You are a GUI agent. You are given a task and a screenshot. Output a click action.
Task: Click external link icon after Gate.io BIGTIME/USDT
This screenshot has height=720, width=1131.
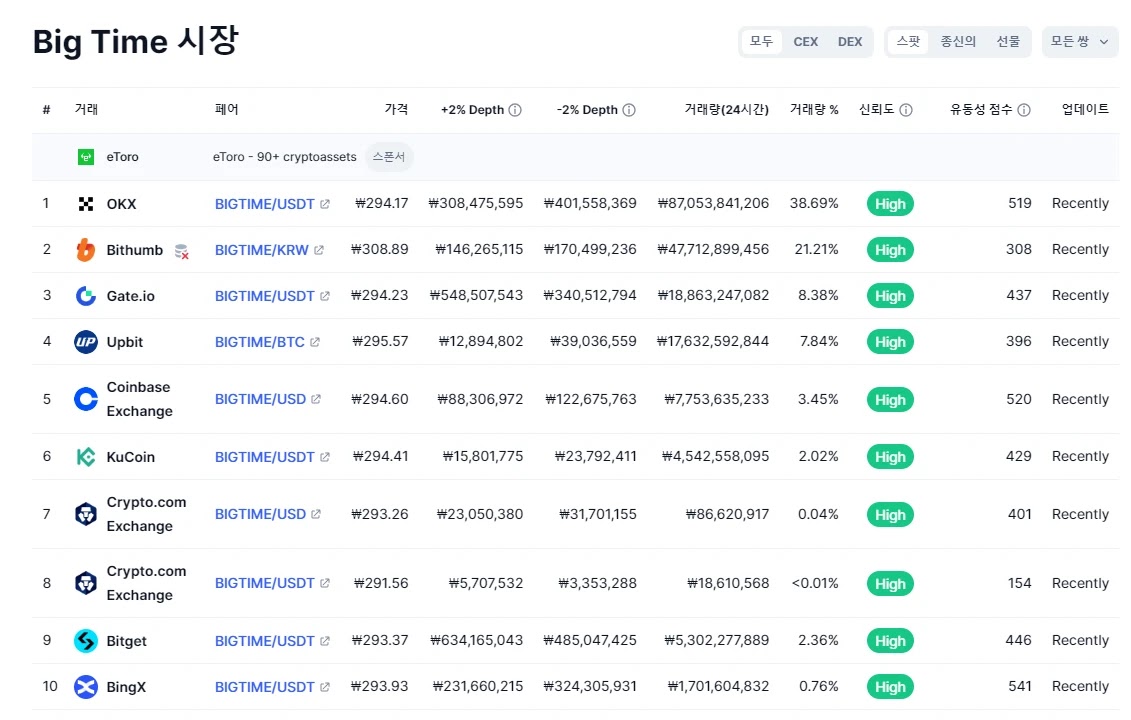coord(325,296)
